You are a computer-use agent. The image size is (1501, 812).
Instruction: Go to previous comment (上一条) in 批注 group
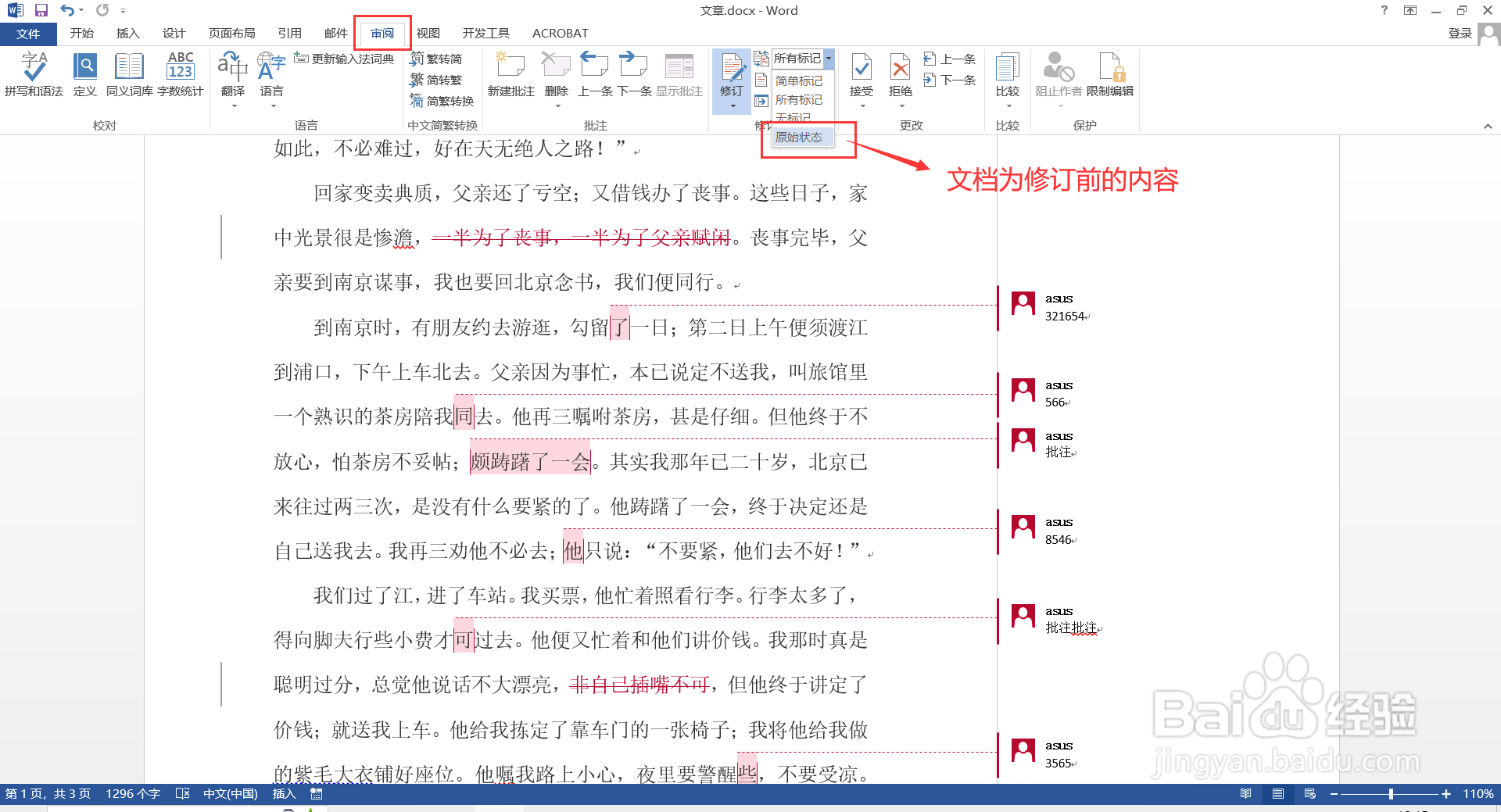[595, 74]
